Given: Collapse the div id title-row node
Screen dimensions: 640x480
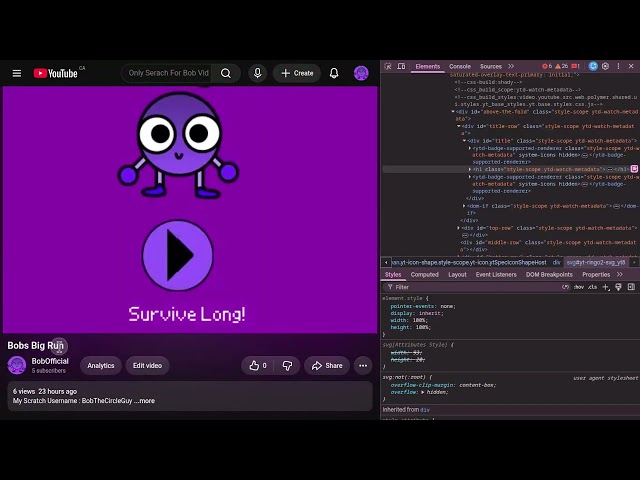Looking at the screenshot, I should click(x=458, y=126).
